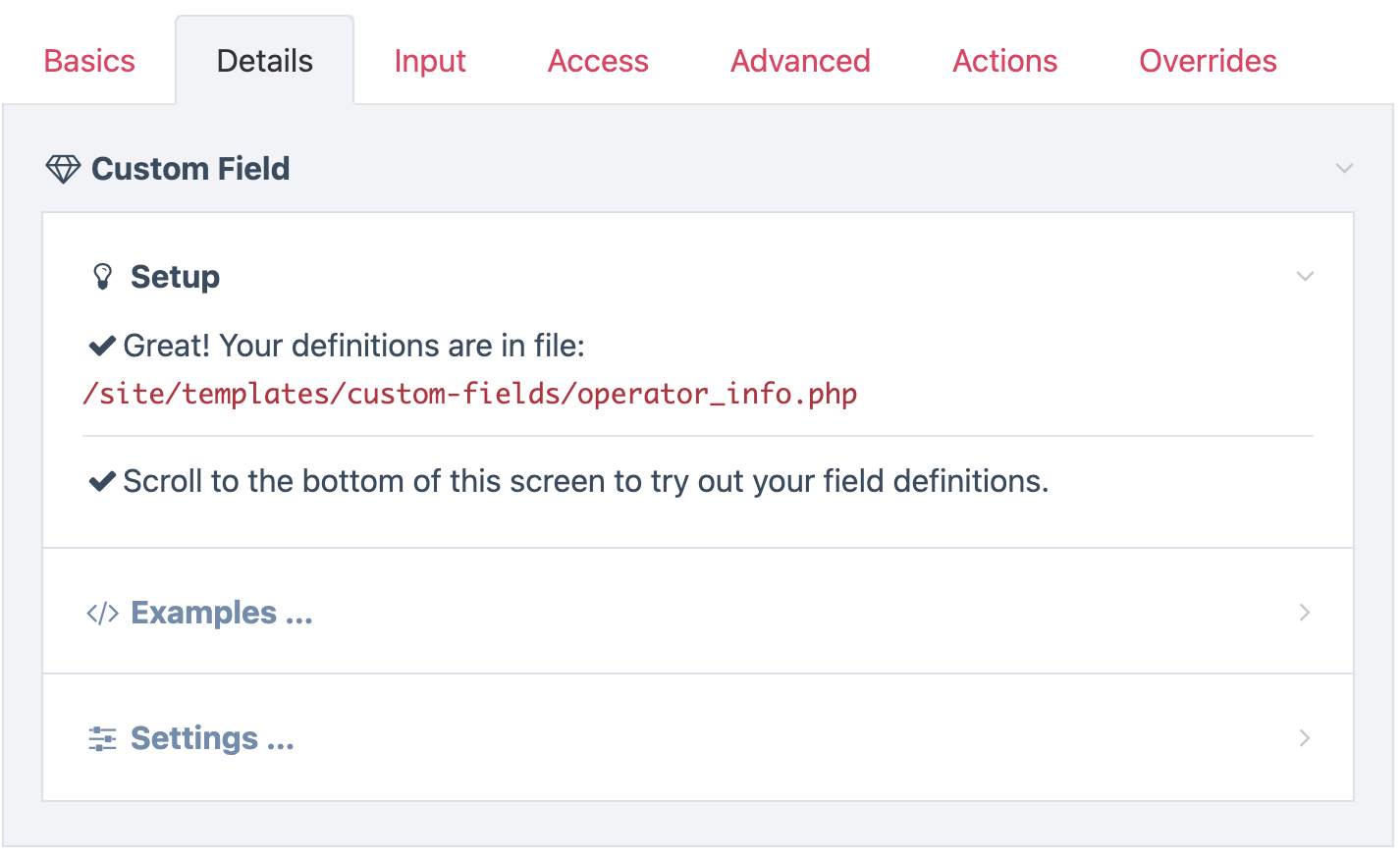
Task: Open the Advanced tab
Action: click(x=800, y=61)
